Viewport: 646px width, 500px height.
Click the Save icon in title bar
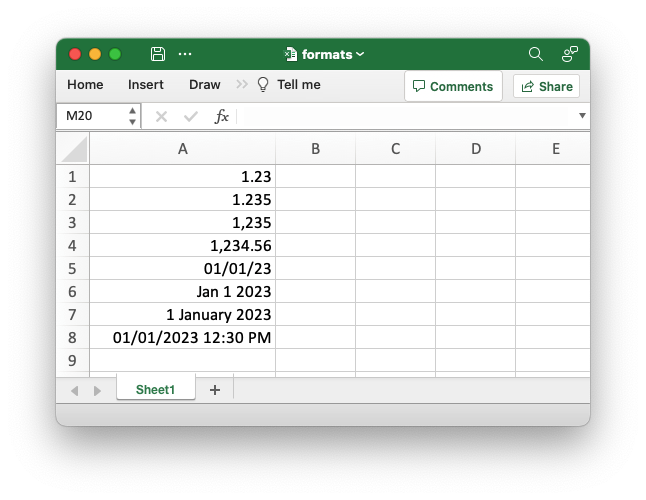(157, 54)
